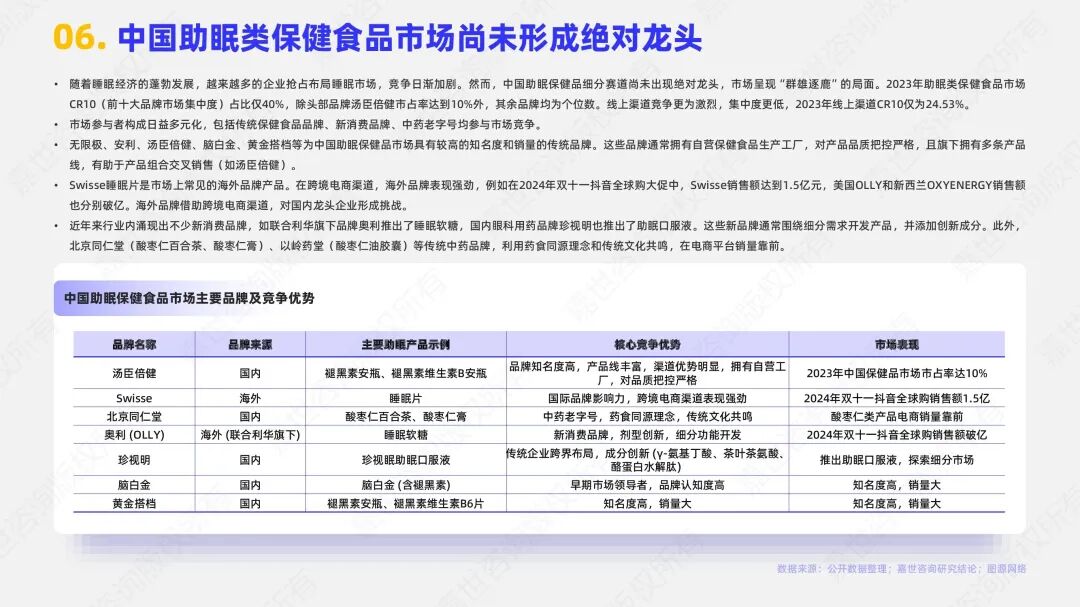The image size is (1080, 607).
Task: Select the "品牌来源" column header
Action: (x=250, y=344)
